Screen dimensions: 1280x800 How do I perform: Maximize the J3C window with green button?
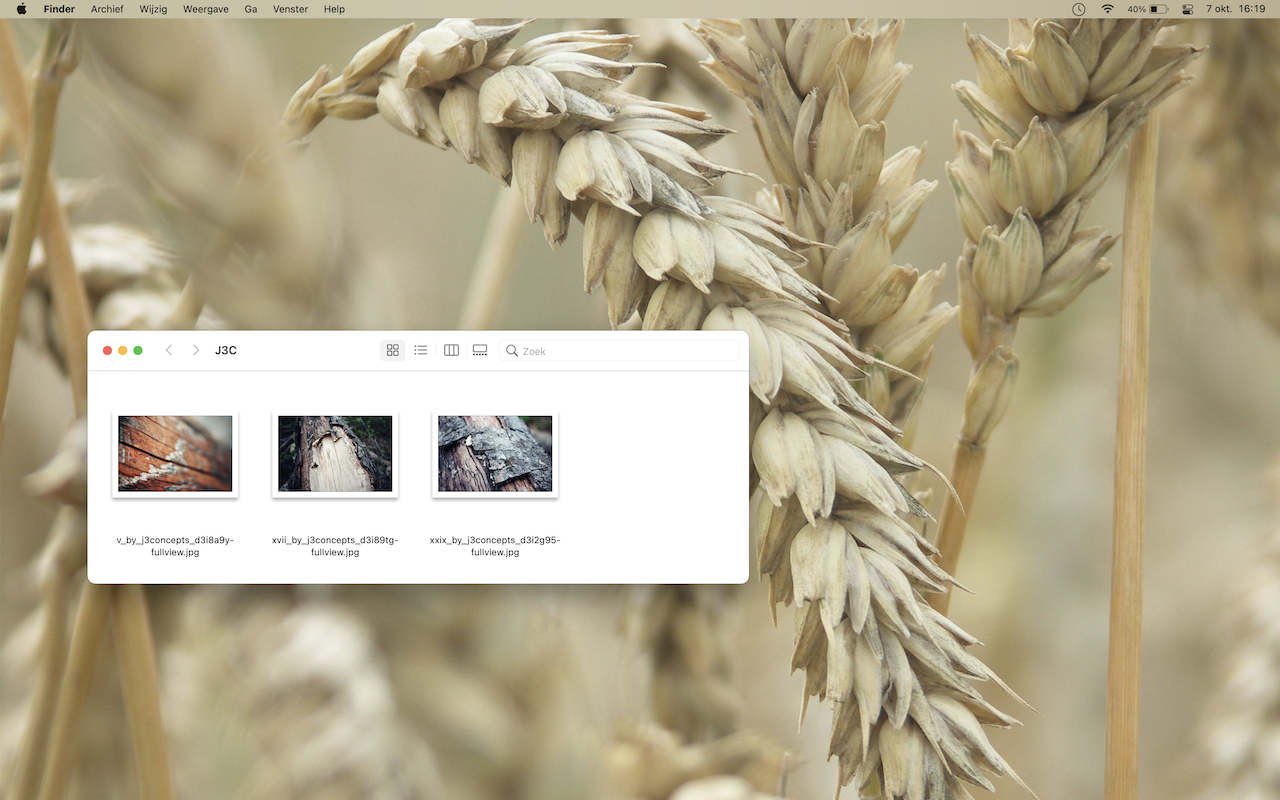(138, 350)
